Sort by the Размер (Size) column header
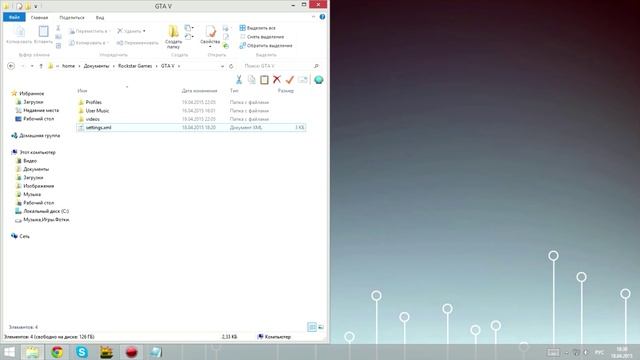Screen dimensions: 640x360 tap(285, 91)
